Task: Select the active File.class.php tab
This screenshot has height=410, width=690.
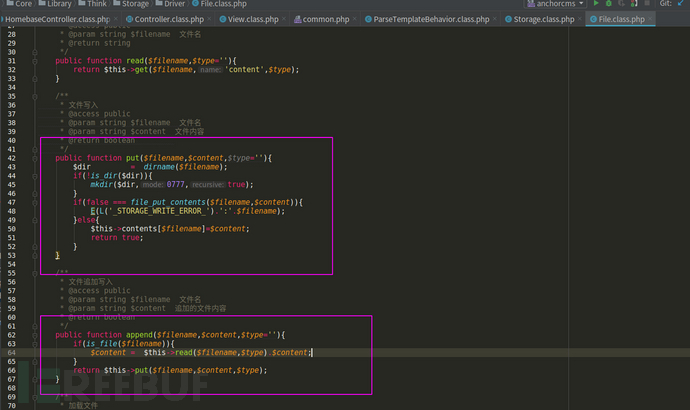Action: 621,19
